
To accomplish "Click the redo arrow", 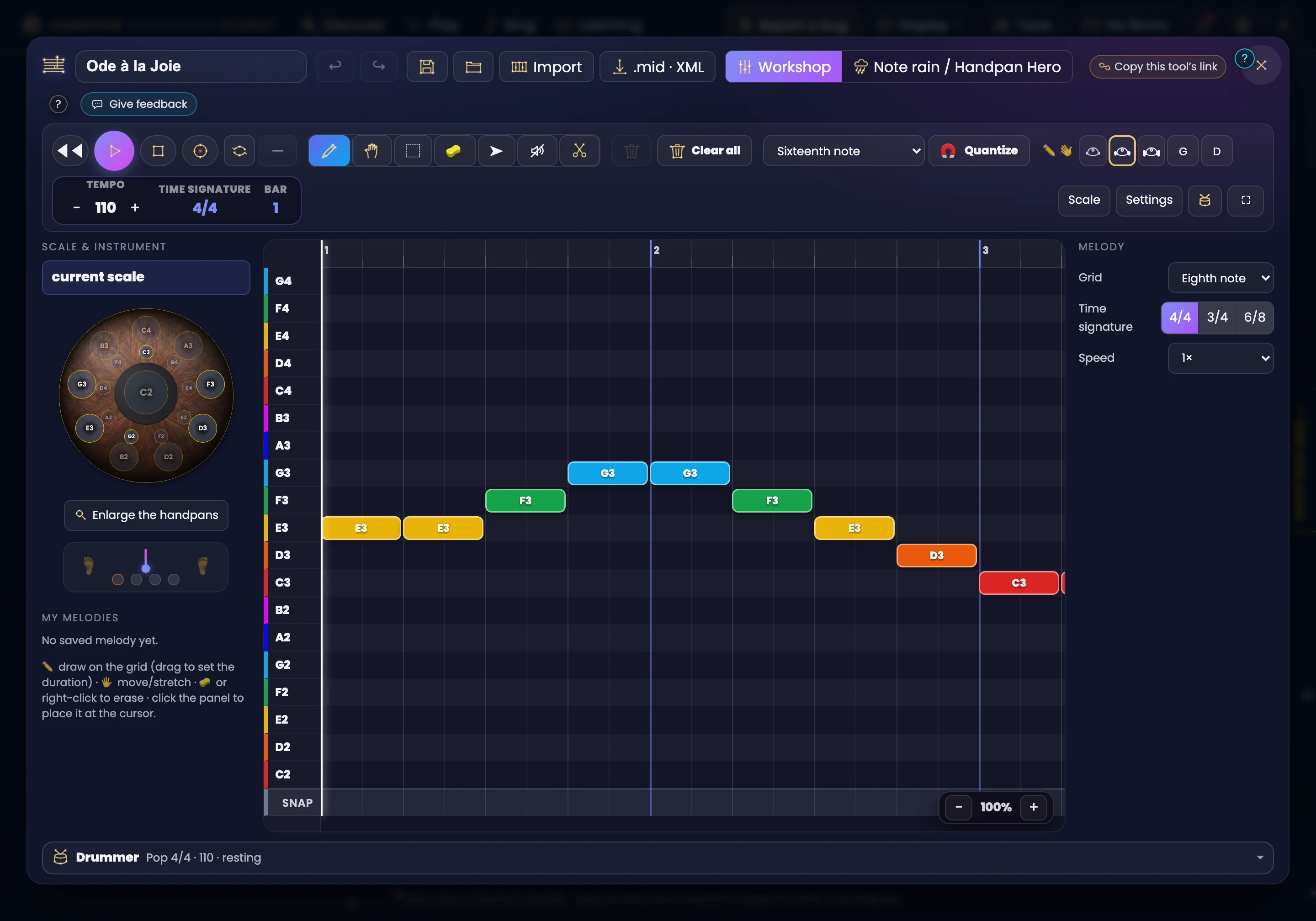I will click(379, 67).
